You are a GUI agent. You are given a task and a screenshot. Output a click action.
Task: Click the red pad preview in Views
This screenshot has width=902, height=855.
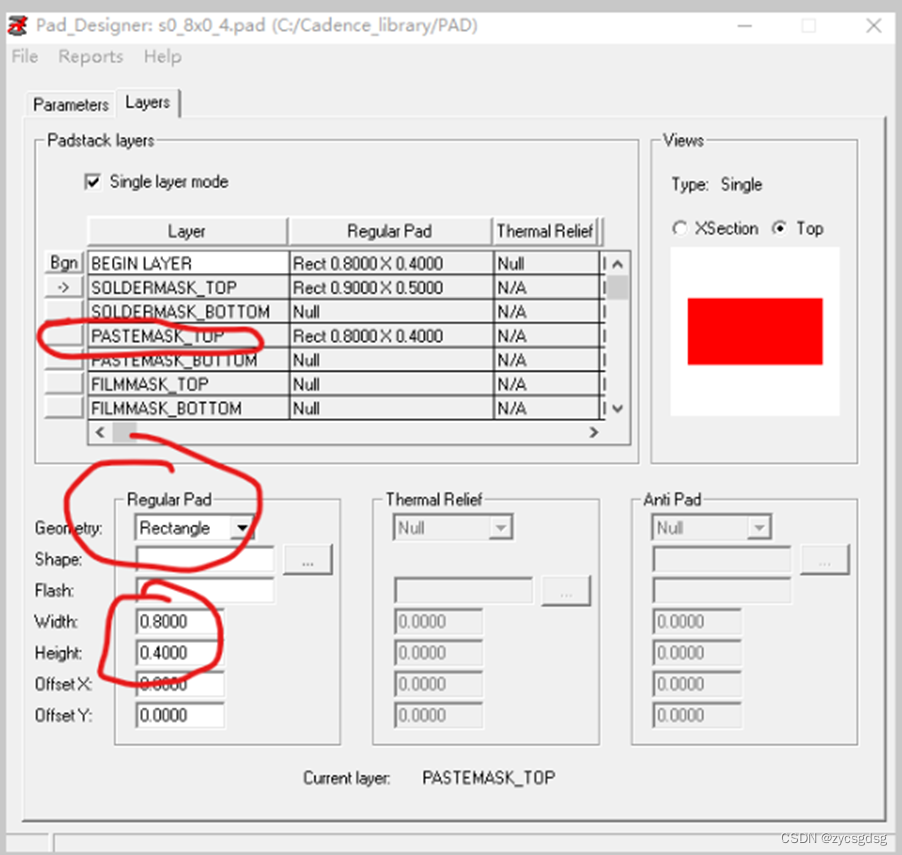pos(754,331)
